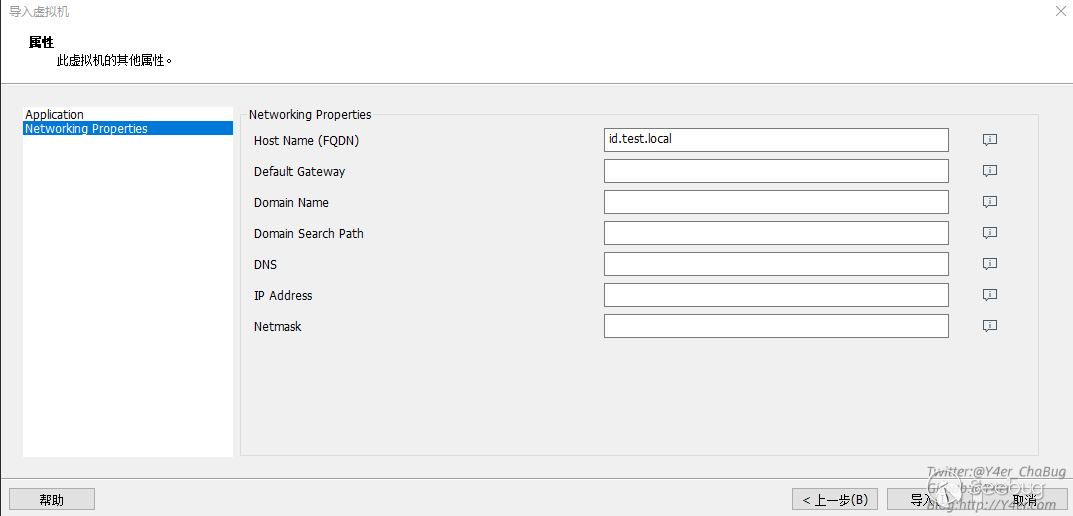Go back with the 上一步 button
Image resolution: width=1073 pixels, height=516 pixels.
(835, 499)
